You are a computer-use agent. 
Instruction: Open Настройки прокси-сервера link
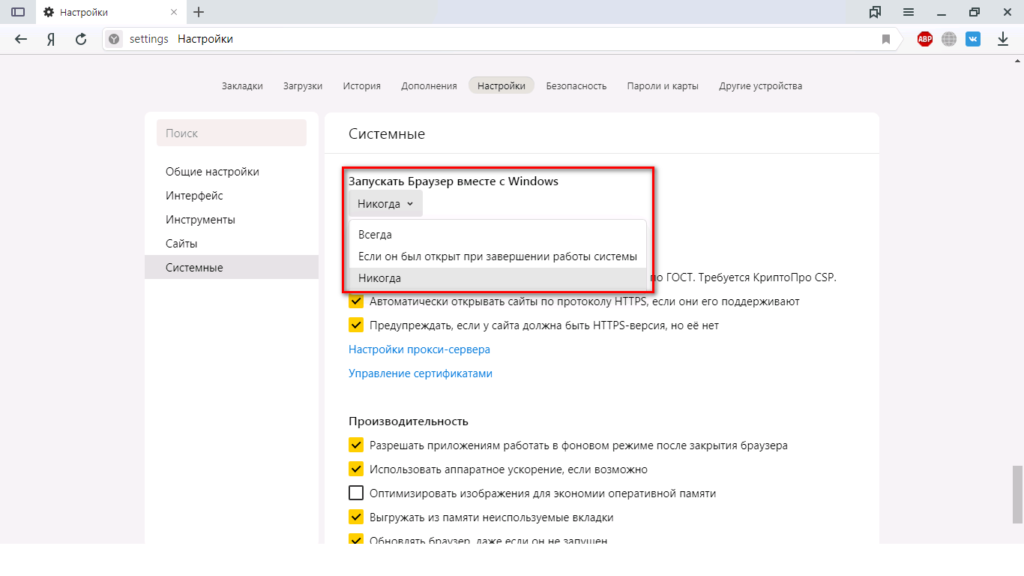coord(419,349)
